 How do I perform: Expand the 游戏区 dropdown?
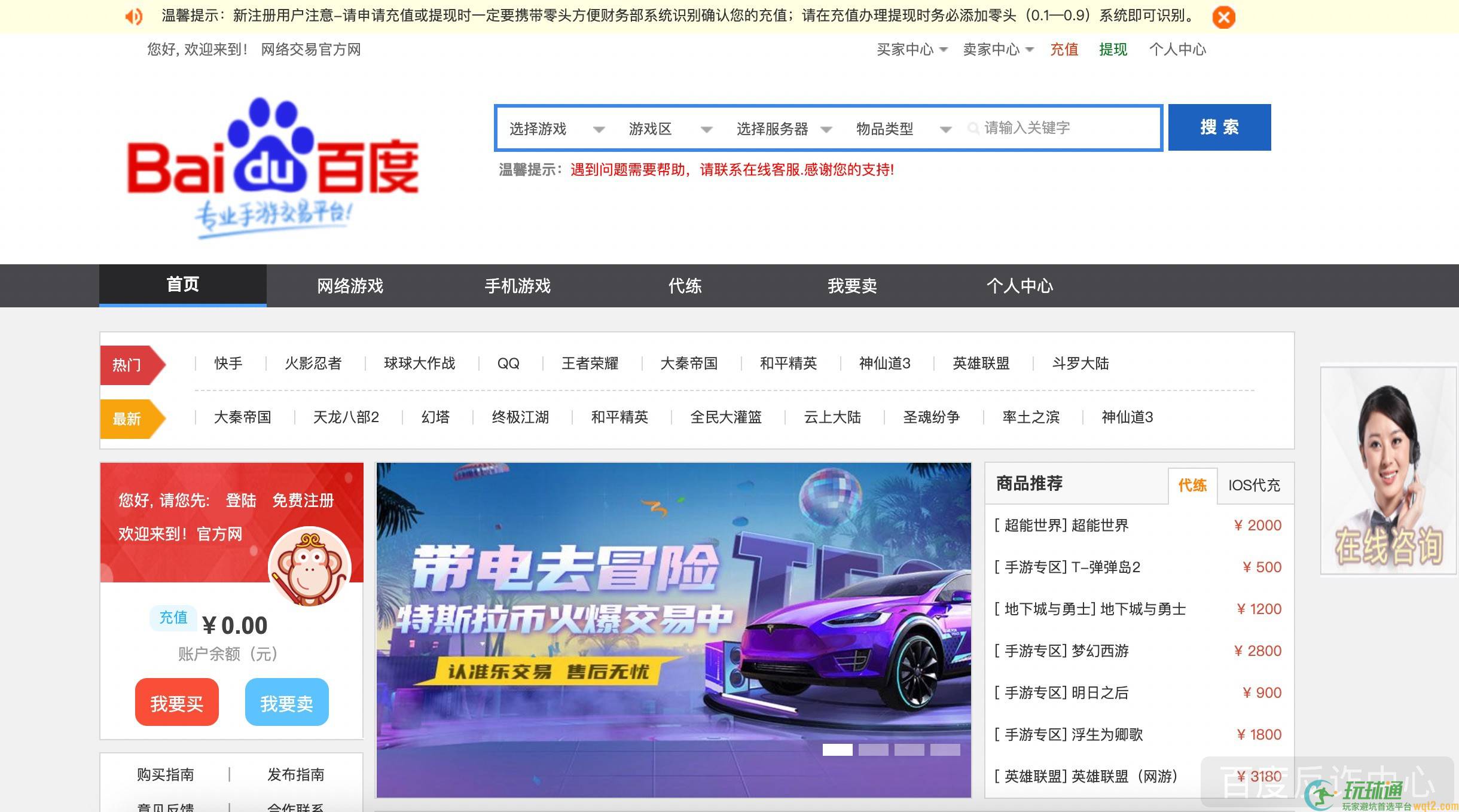point(670,129)
